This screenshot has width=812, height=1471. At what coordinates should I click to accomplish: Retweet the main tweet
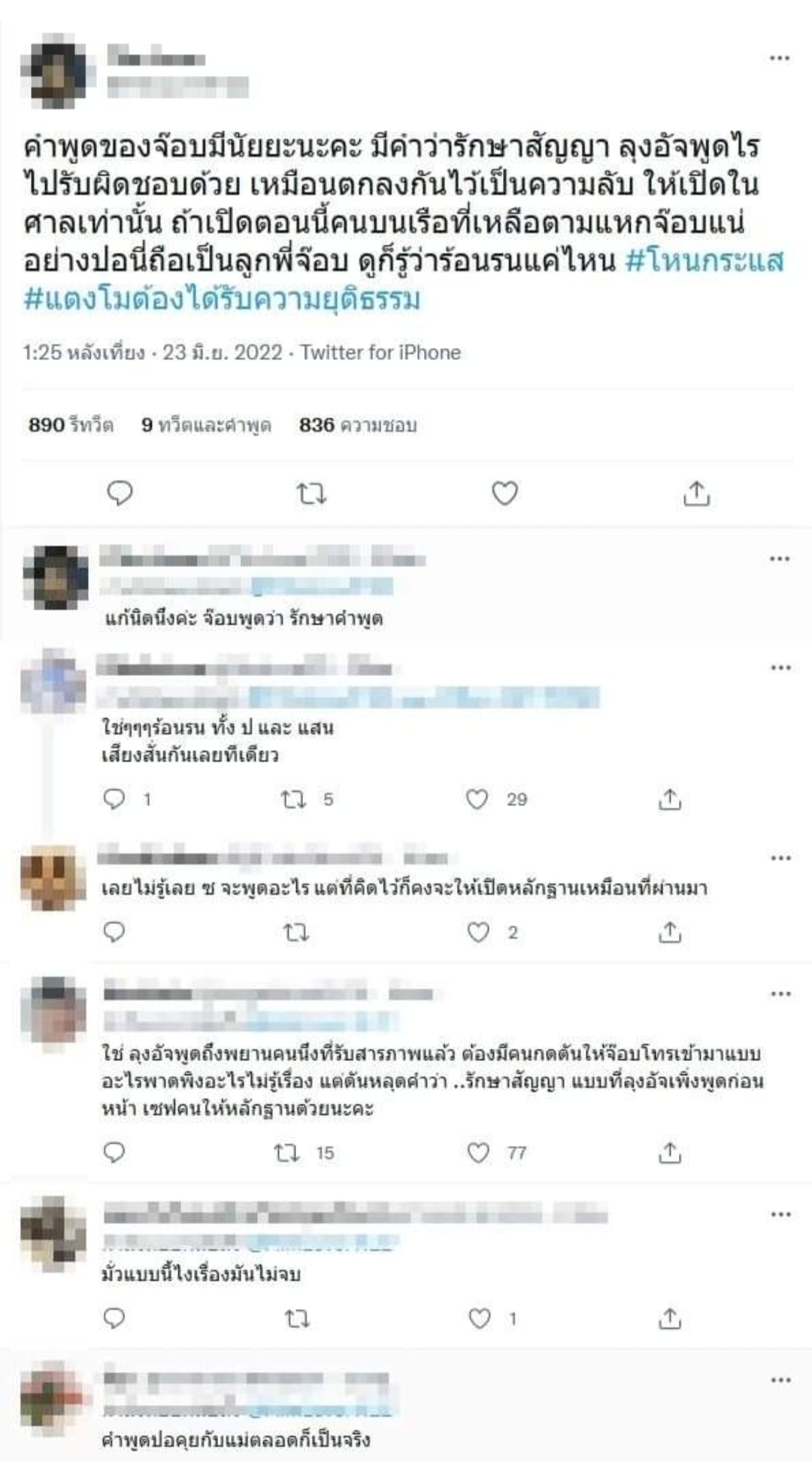(x=311, y=493)
